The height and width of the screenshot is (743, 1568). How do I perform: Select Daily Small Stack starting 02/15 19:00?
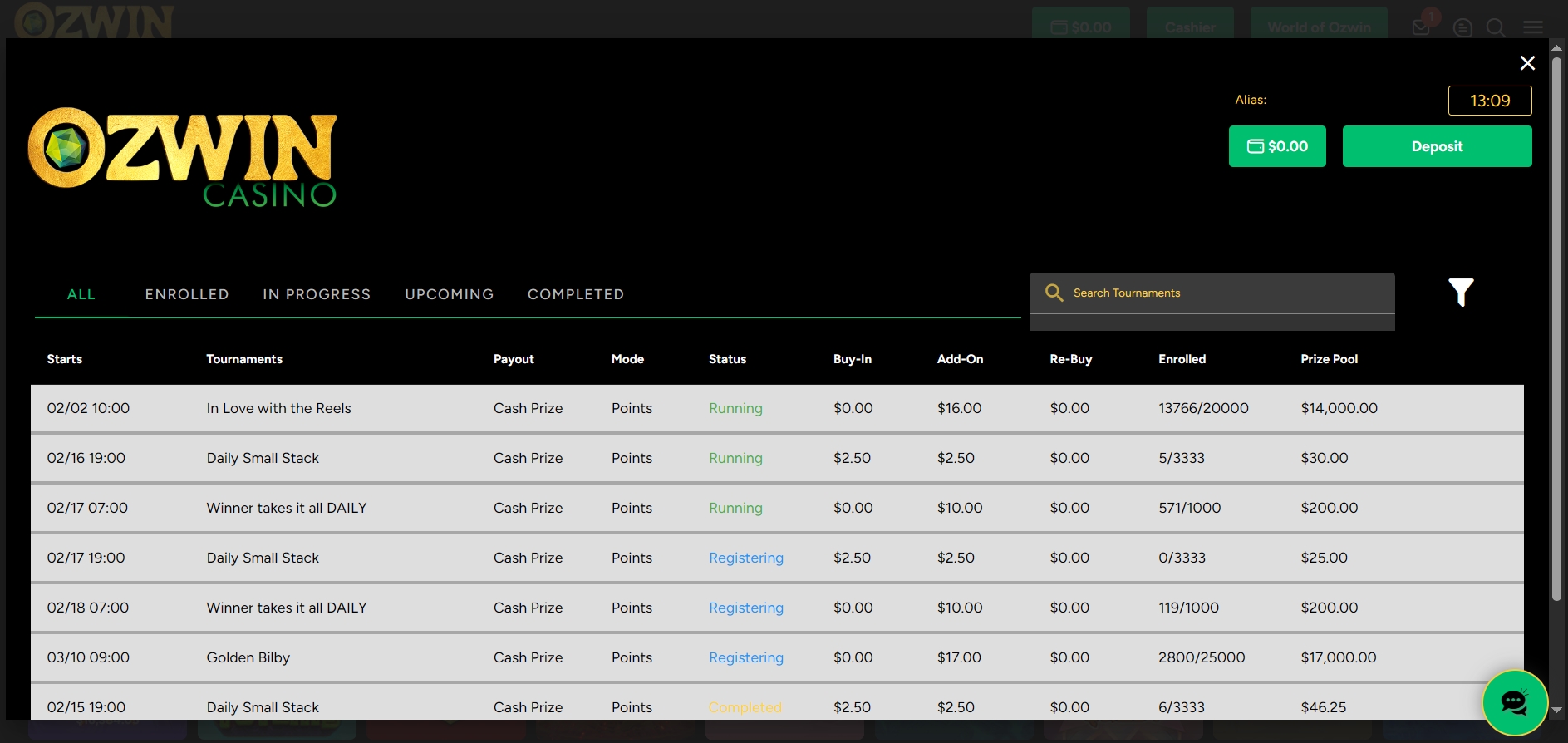pyautogui.click(x=777, y=702)
